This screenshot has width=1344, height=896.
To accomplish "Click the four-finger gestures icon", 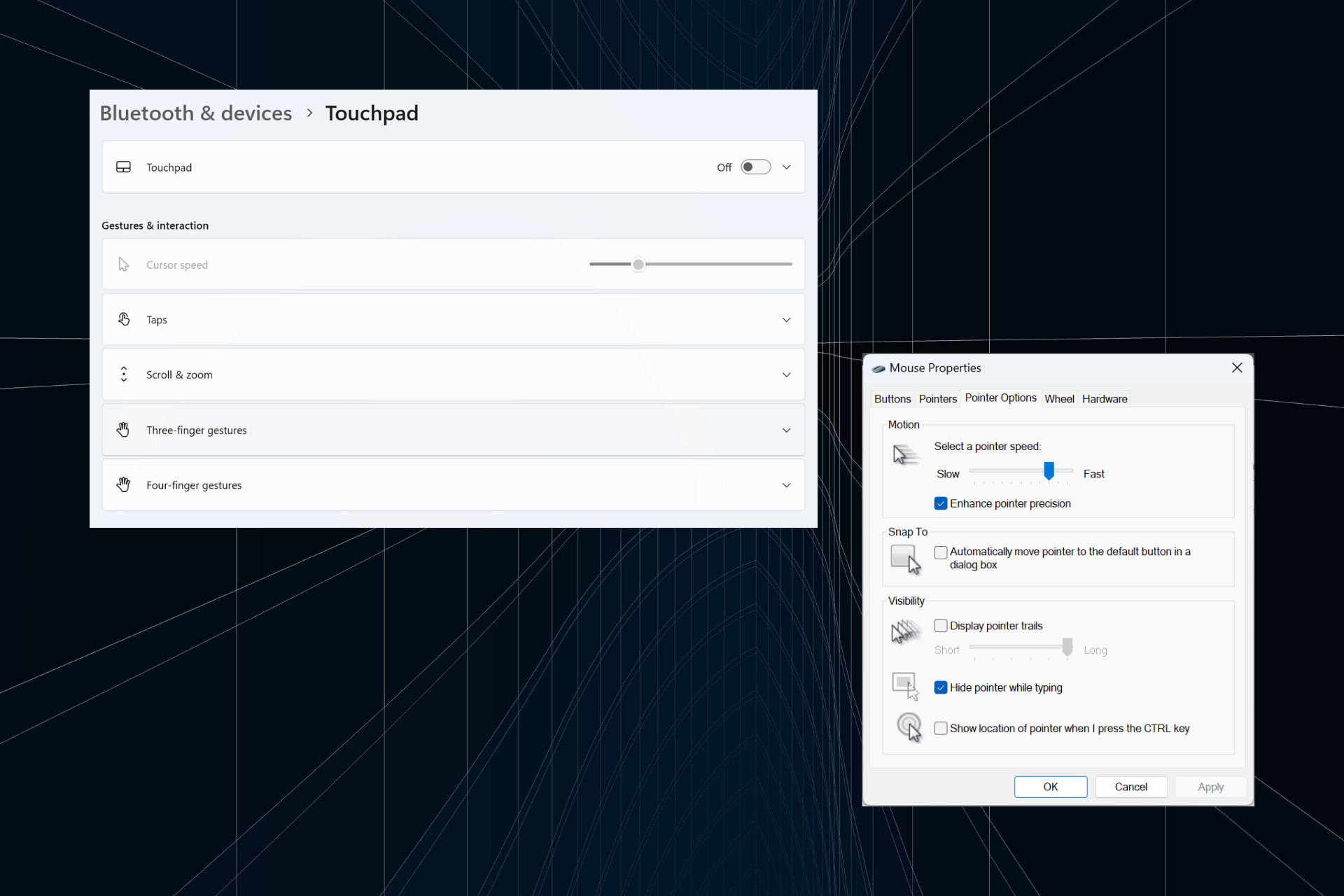I will (x=122, y=484).
